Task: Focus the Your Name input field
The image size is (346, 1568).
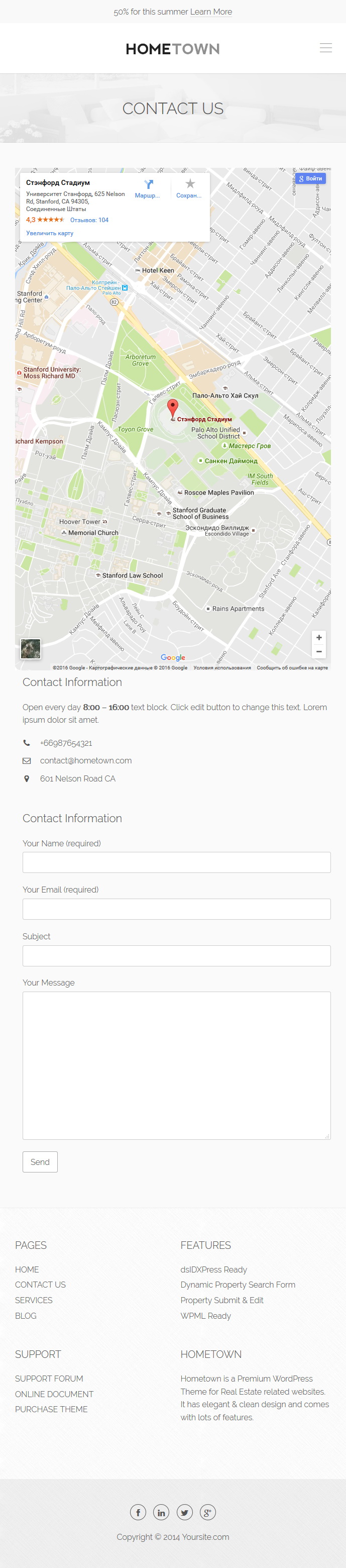Action: [176, 862]
